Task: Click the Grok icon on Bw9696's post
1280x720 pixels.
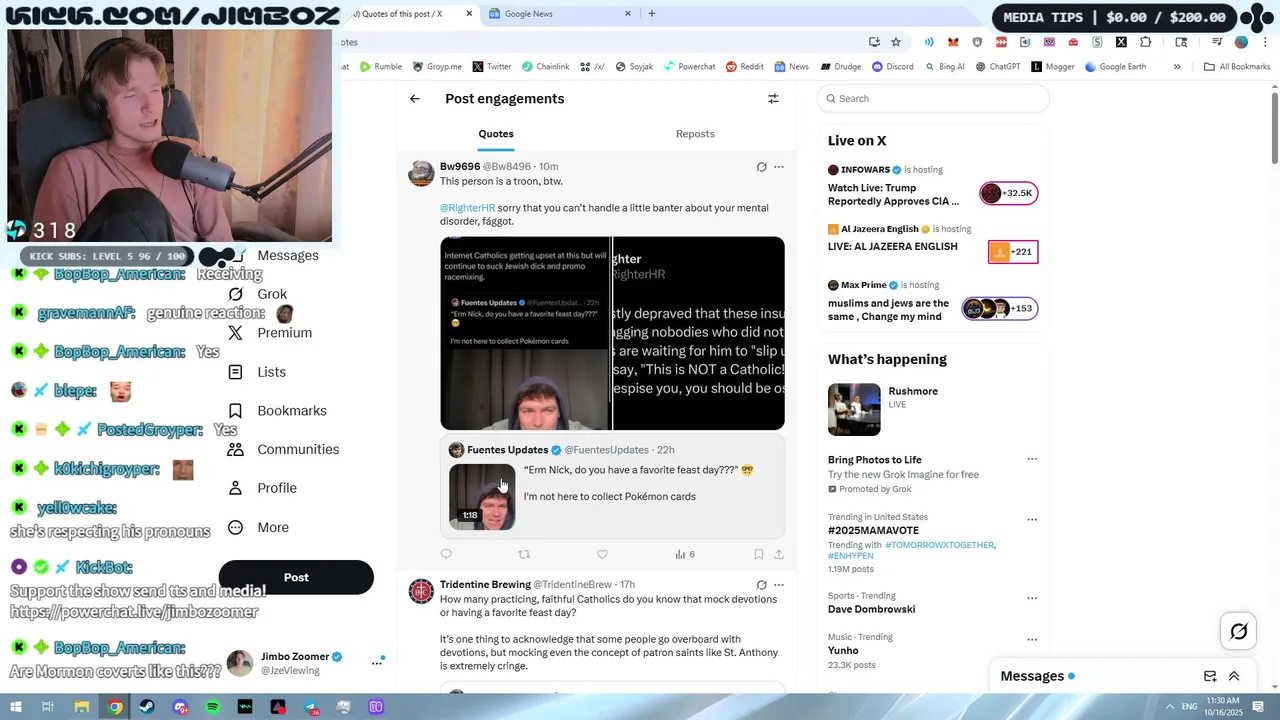Action: pyautogui.click(x=761, y=167)
